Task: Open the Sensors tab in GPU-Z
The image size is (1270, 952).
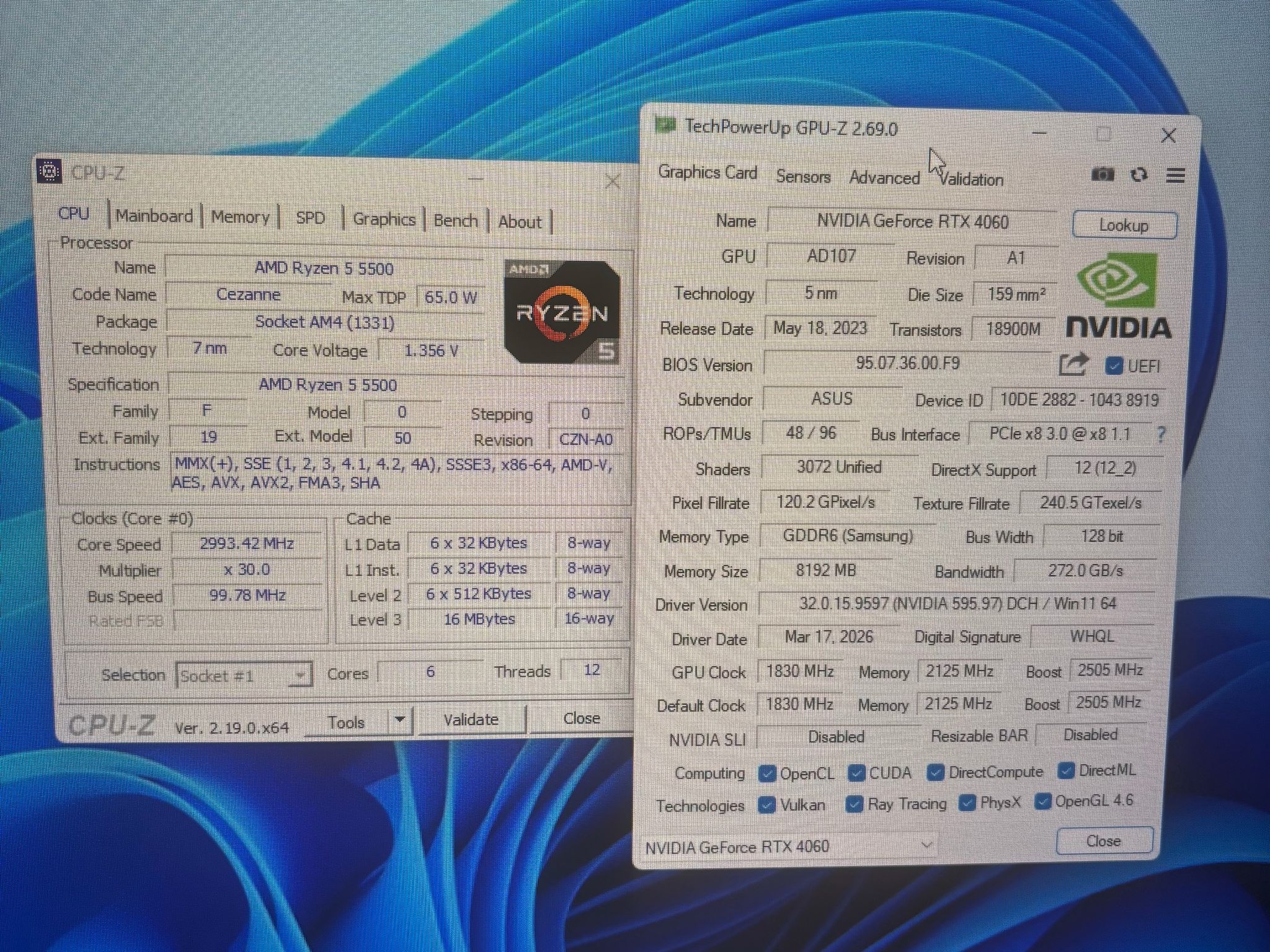Action: 803,177
